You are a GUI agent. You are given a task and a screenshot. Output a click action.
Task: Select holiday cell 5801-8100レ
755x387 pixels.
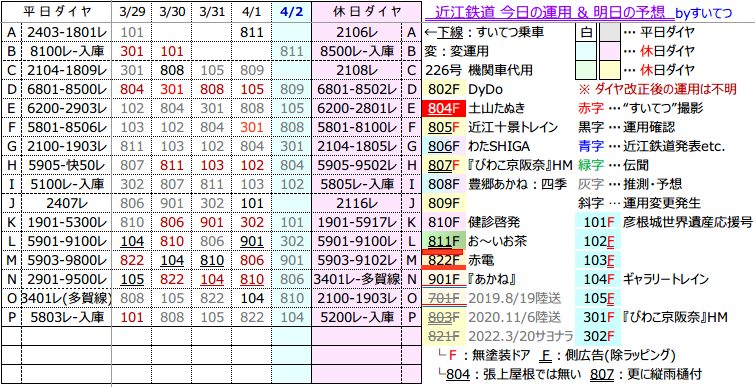pyautogui.click(x=357, y=128)
